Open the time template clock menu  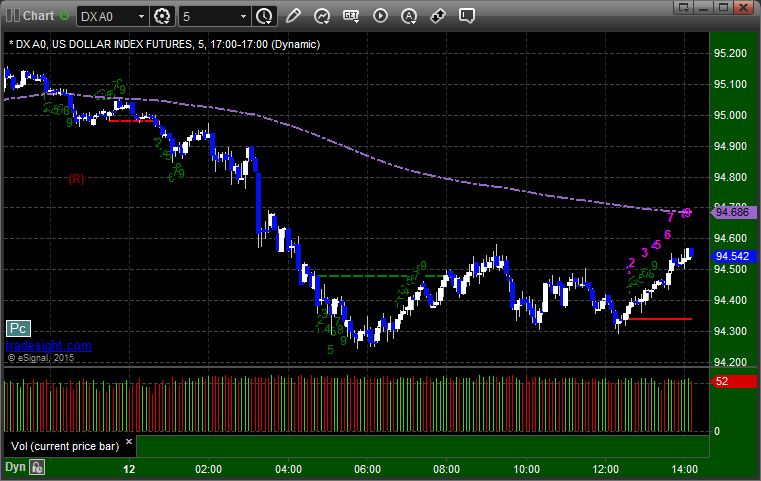point(265,16)
